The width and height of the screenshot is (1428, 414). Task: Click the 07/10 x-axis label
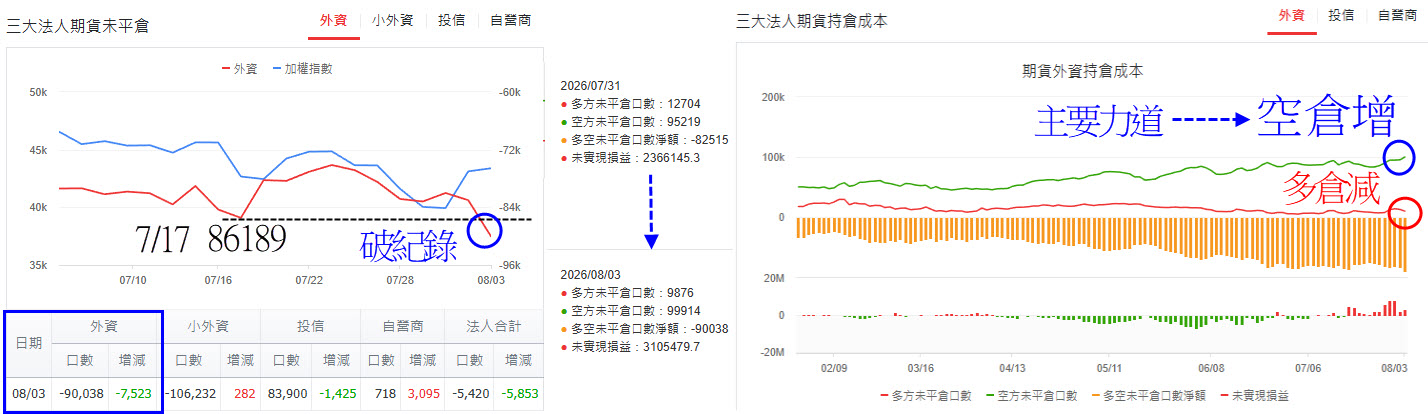133,280
